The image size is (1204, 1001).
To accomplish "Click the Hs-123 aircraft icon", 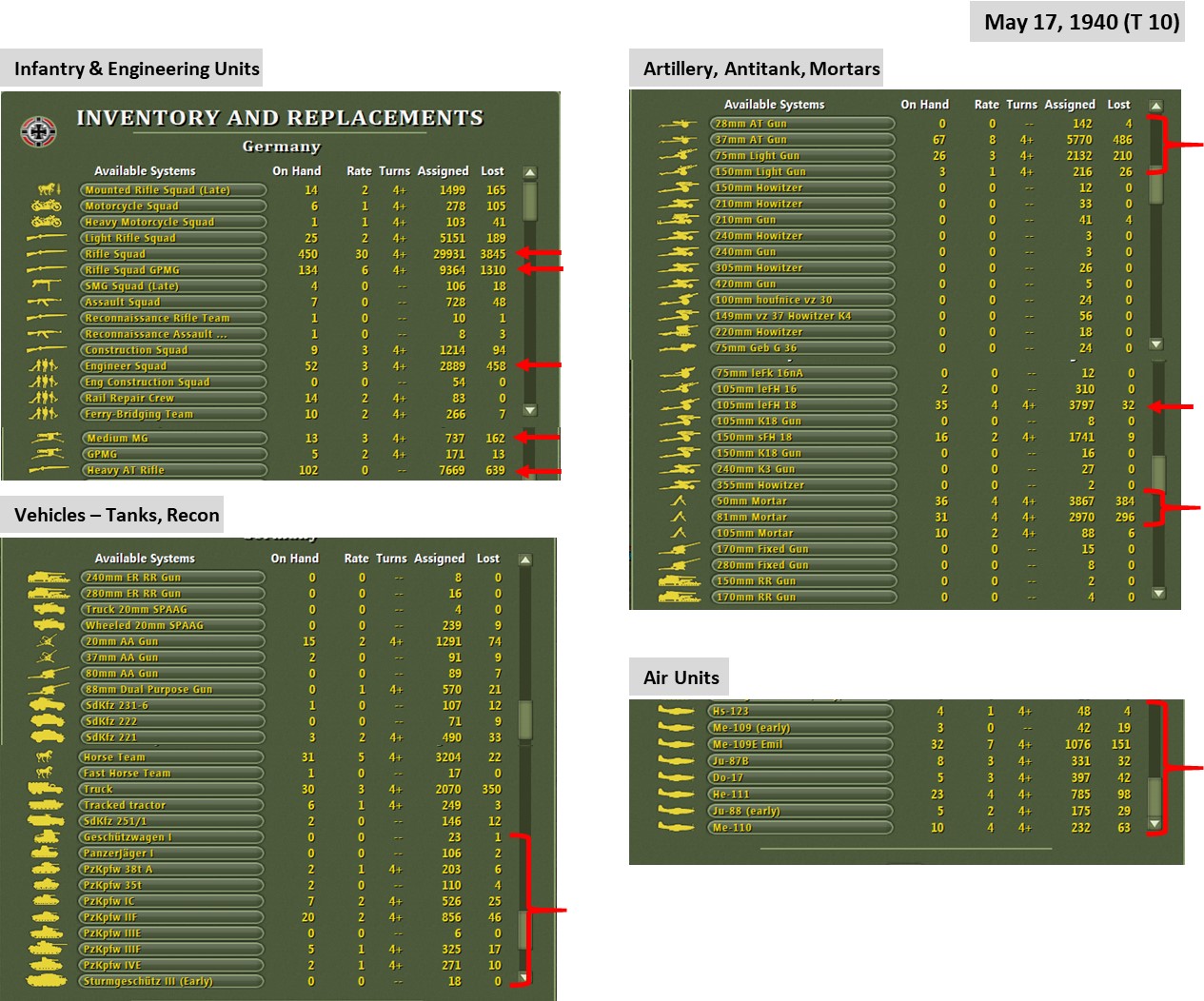I will 677,711.
